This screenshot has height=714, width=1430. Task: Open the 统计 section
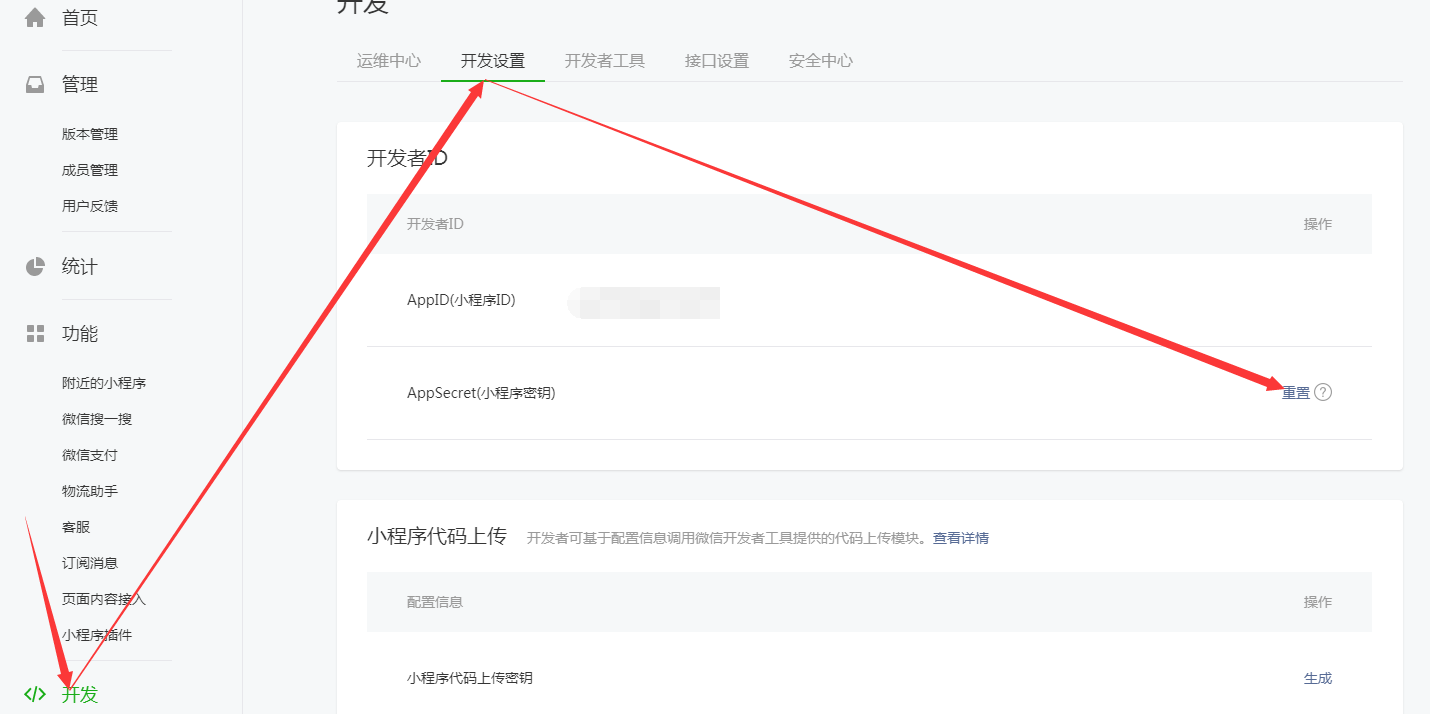point(80,267)
